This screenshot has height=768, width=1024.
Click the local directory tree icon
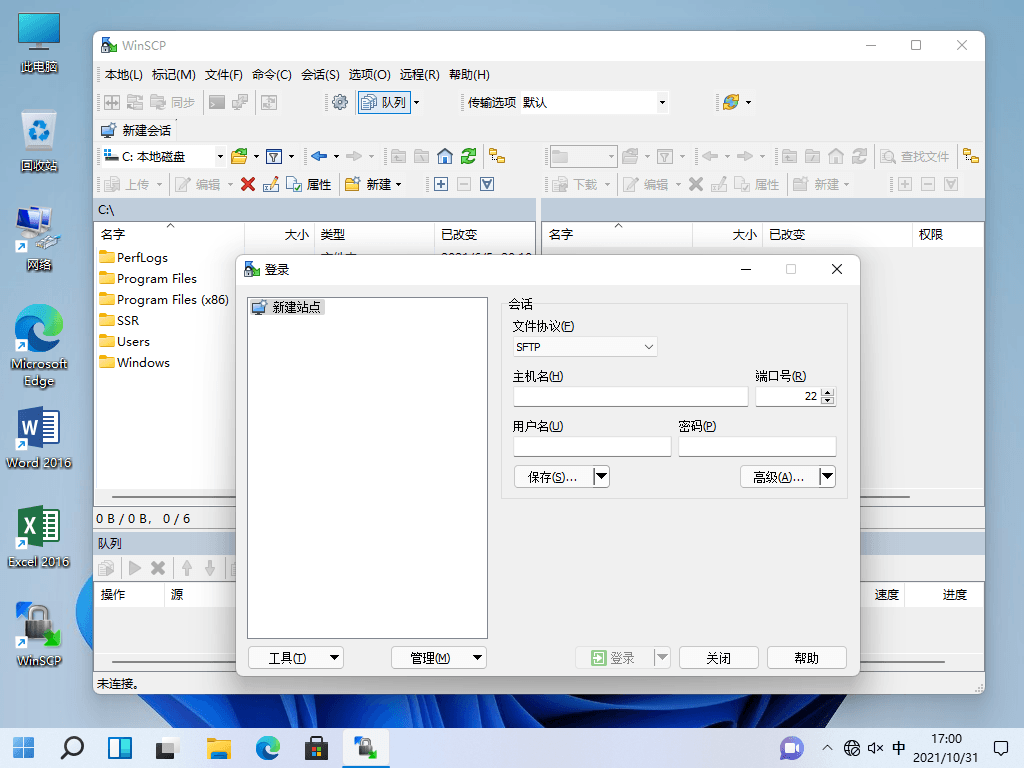pos(497,156)
